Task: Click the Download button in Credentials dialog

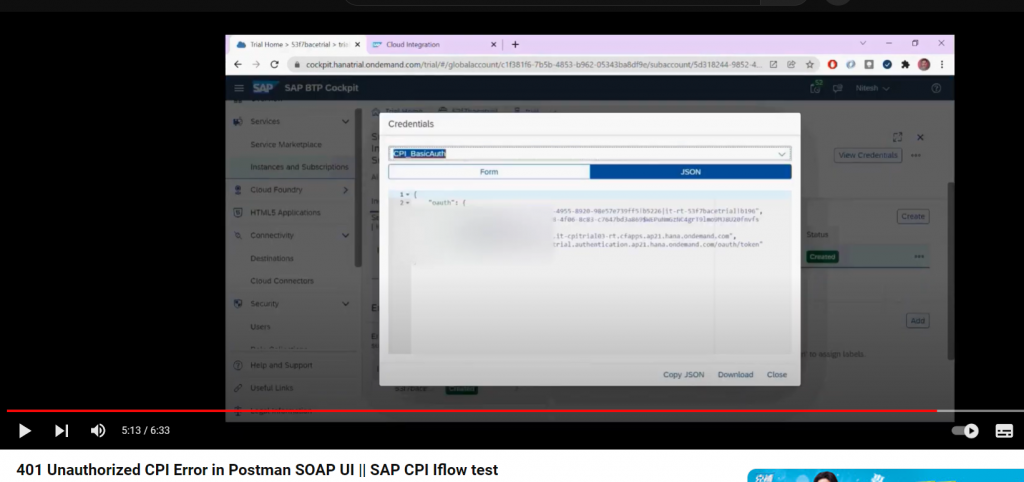Action: [735, 374]
